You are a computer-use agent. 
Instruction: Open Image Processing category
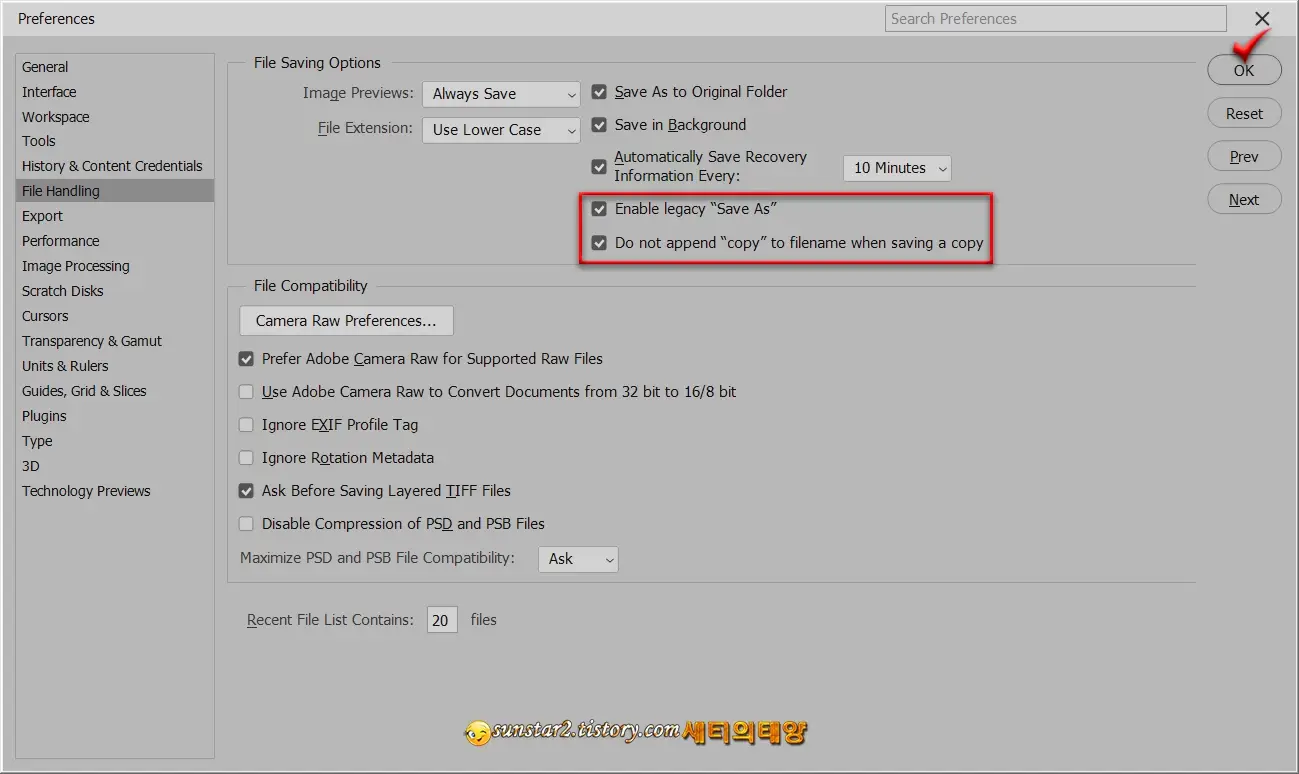tap(115, 266)
